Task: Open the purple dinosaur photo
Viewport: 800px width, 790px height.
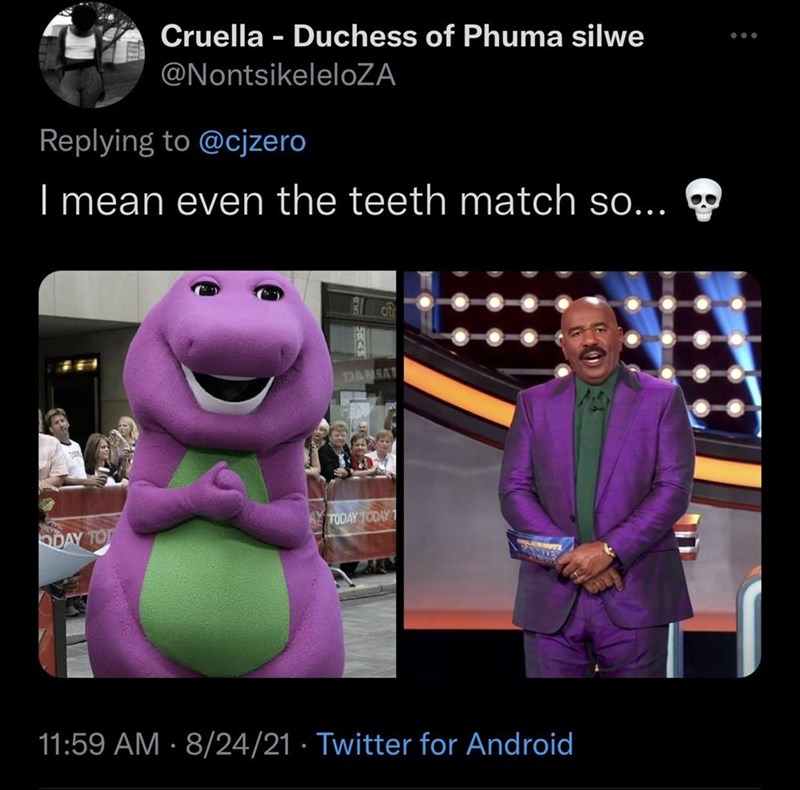Action: [217, 474]
